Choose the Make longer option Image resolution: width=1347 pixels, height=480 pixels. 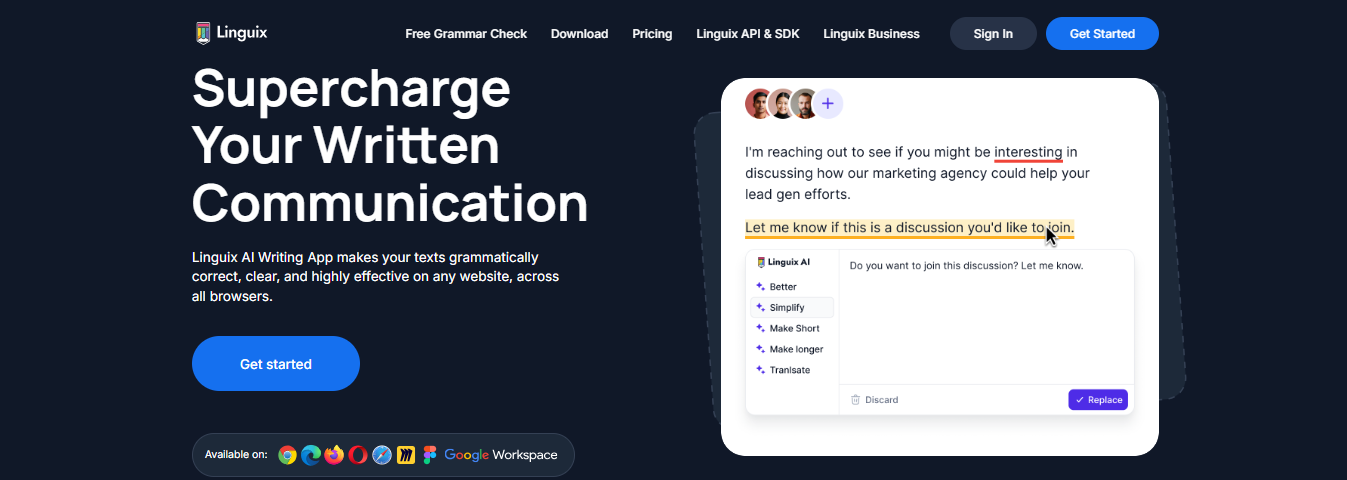pos(791,350)
